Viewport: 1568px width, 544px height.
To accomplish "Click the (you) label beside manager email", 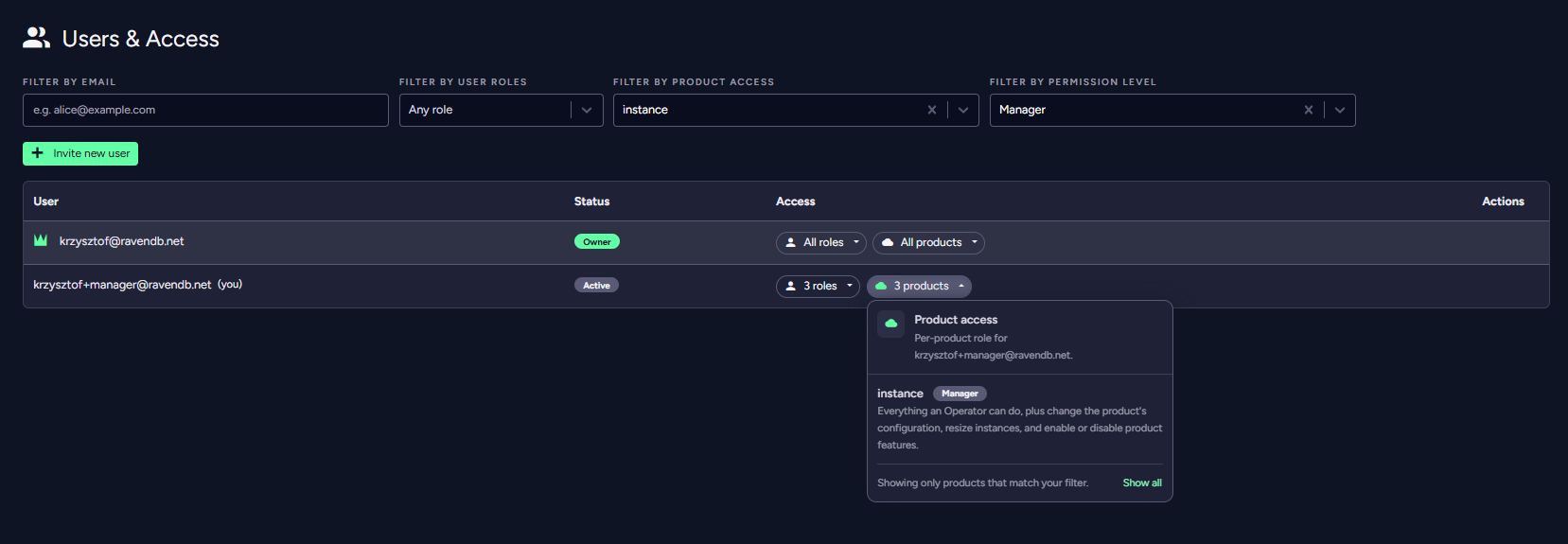I will 230,284.
